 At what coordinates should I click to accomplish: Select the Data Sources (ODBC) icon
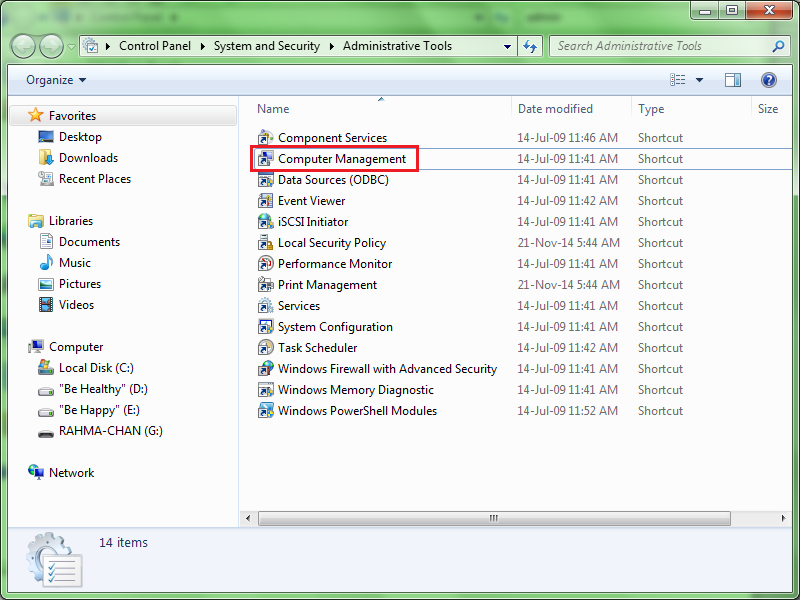point(265,180)
